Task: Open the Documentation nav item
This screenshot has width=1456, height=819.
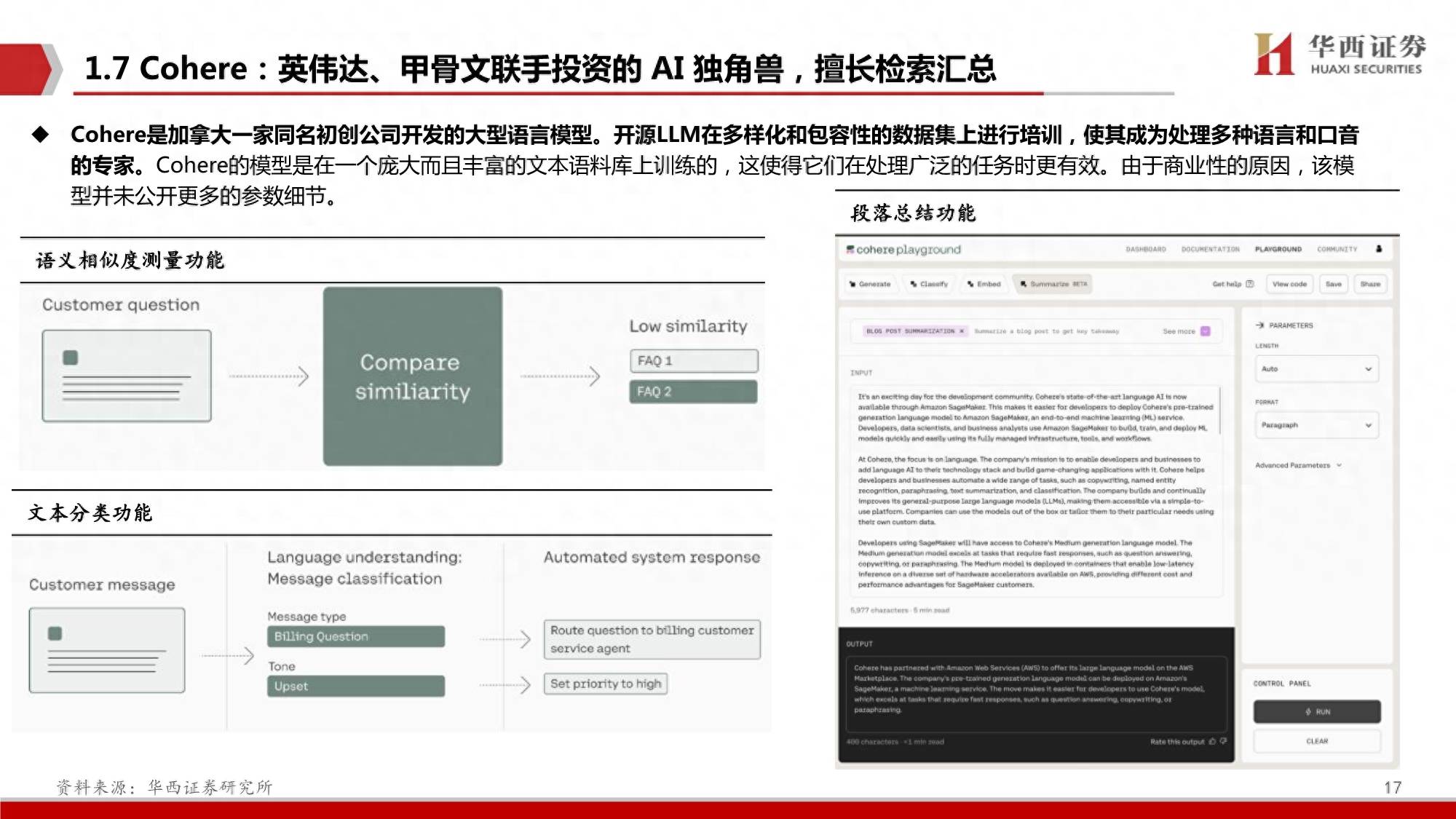Action: 1210,250
